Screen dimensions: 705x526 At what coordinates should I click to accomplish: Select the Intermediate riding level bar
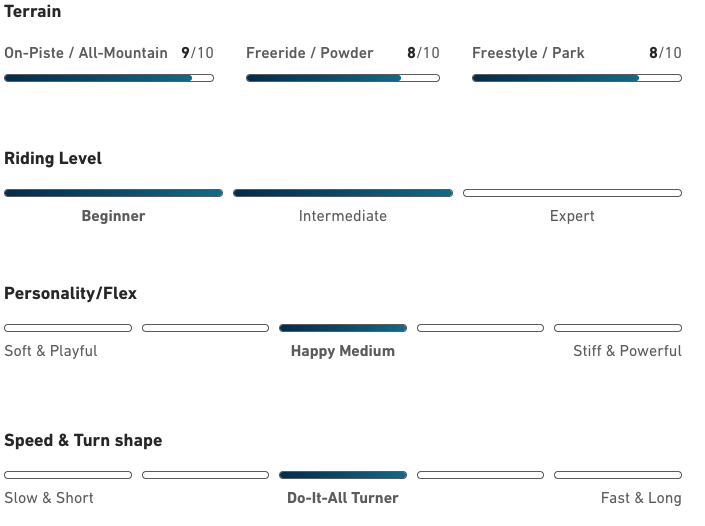(x=343, y=193)
